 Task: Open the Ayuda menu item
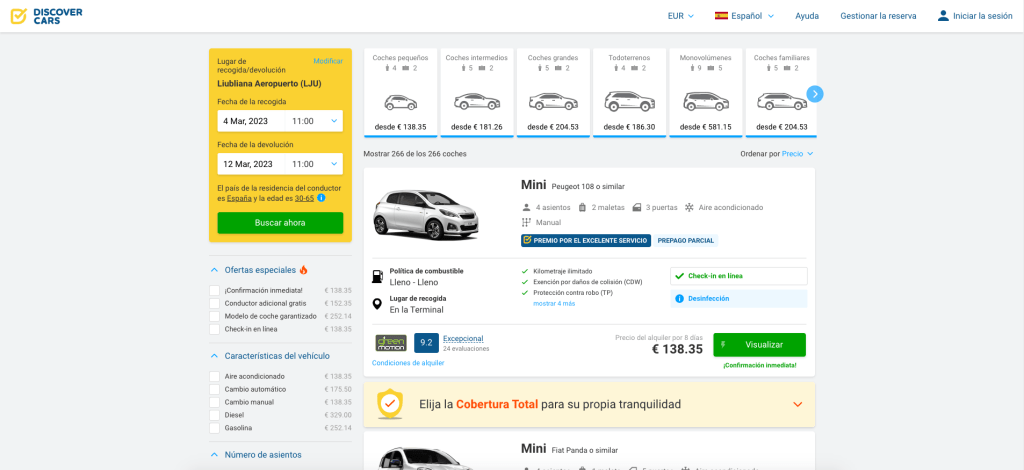(x=806, y=16)
